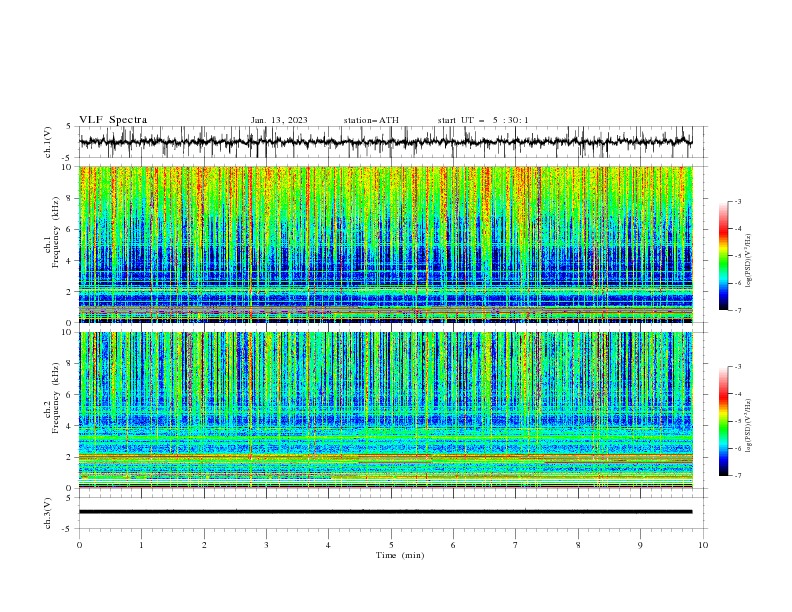
Task: Click the "station=ATH" header label
Action: coord(371,120)
